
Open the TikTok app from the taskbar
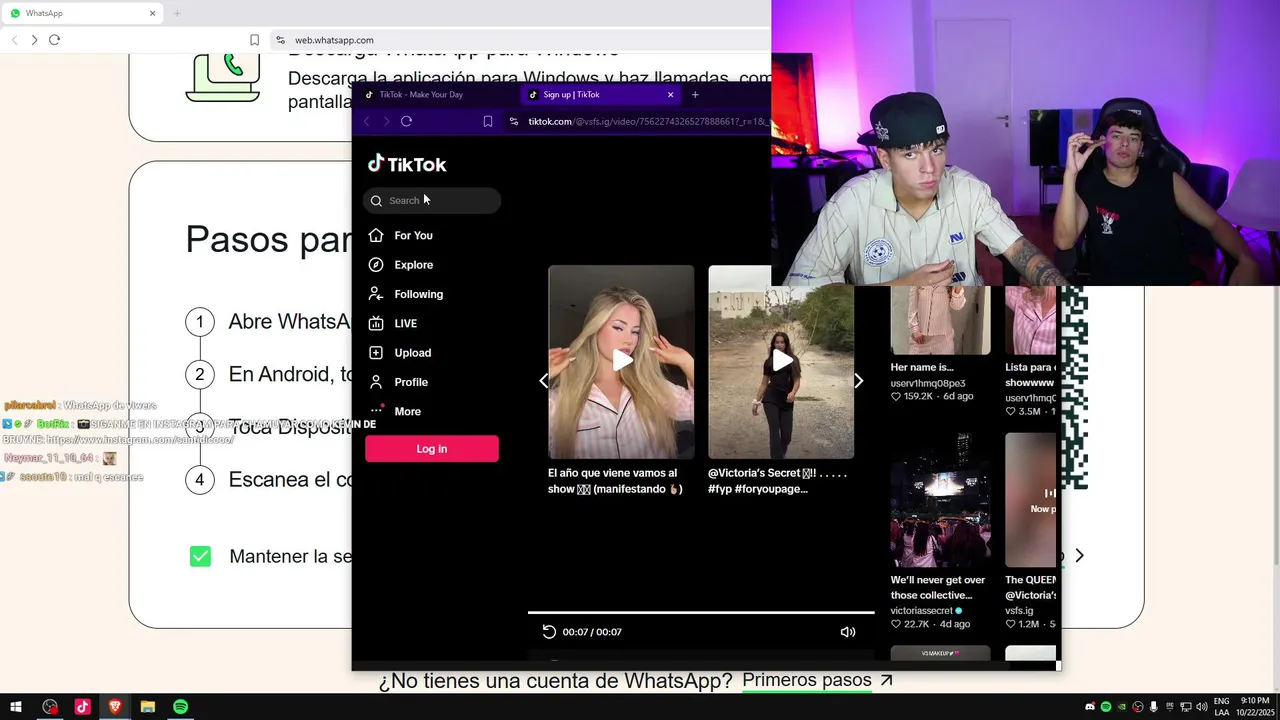82,707
